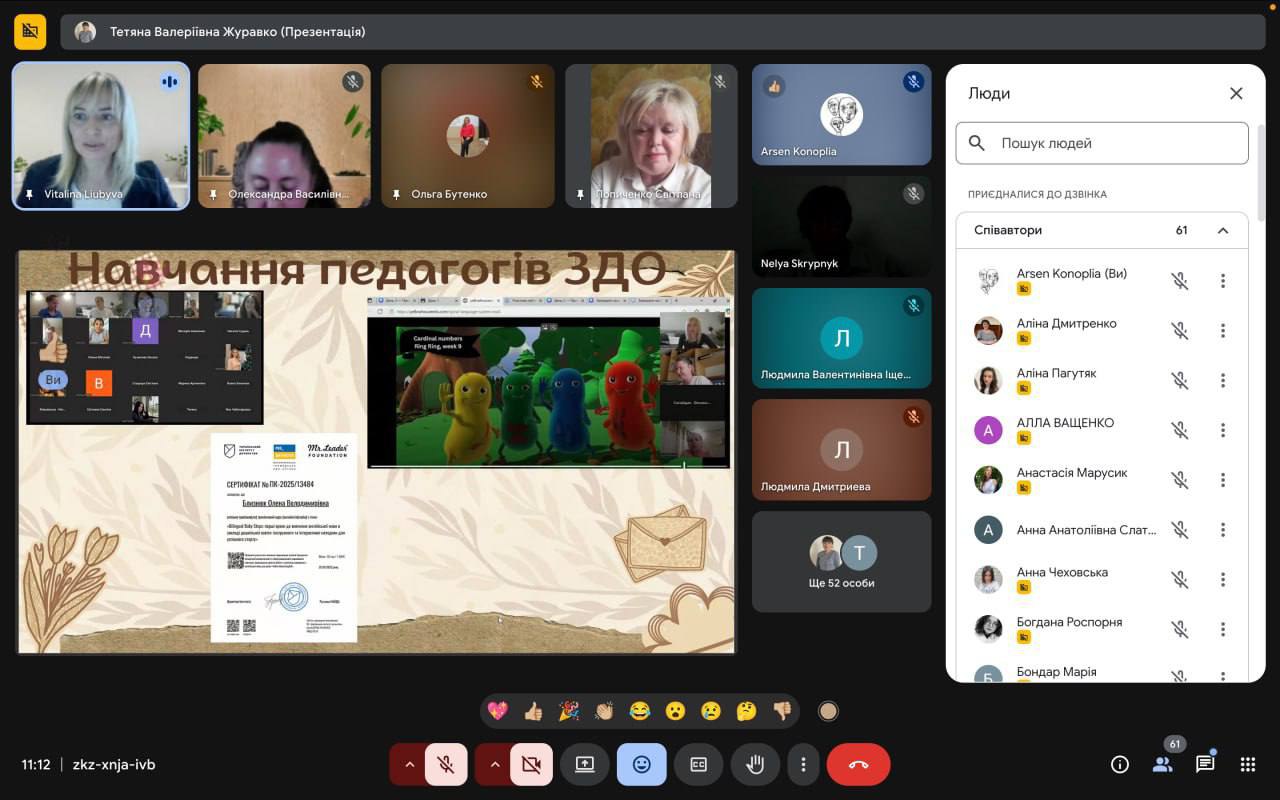Image resolution: width=1280 pixels, height=800 pixels.
Task: Mute Аліна Пагутяк in people list
Action: point(1180,381)
